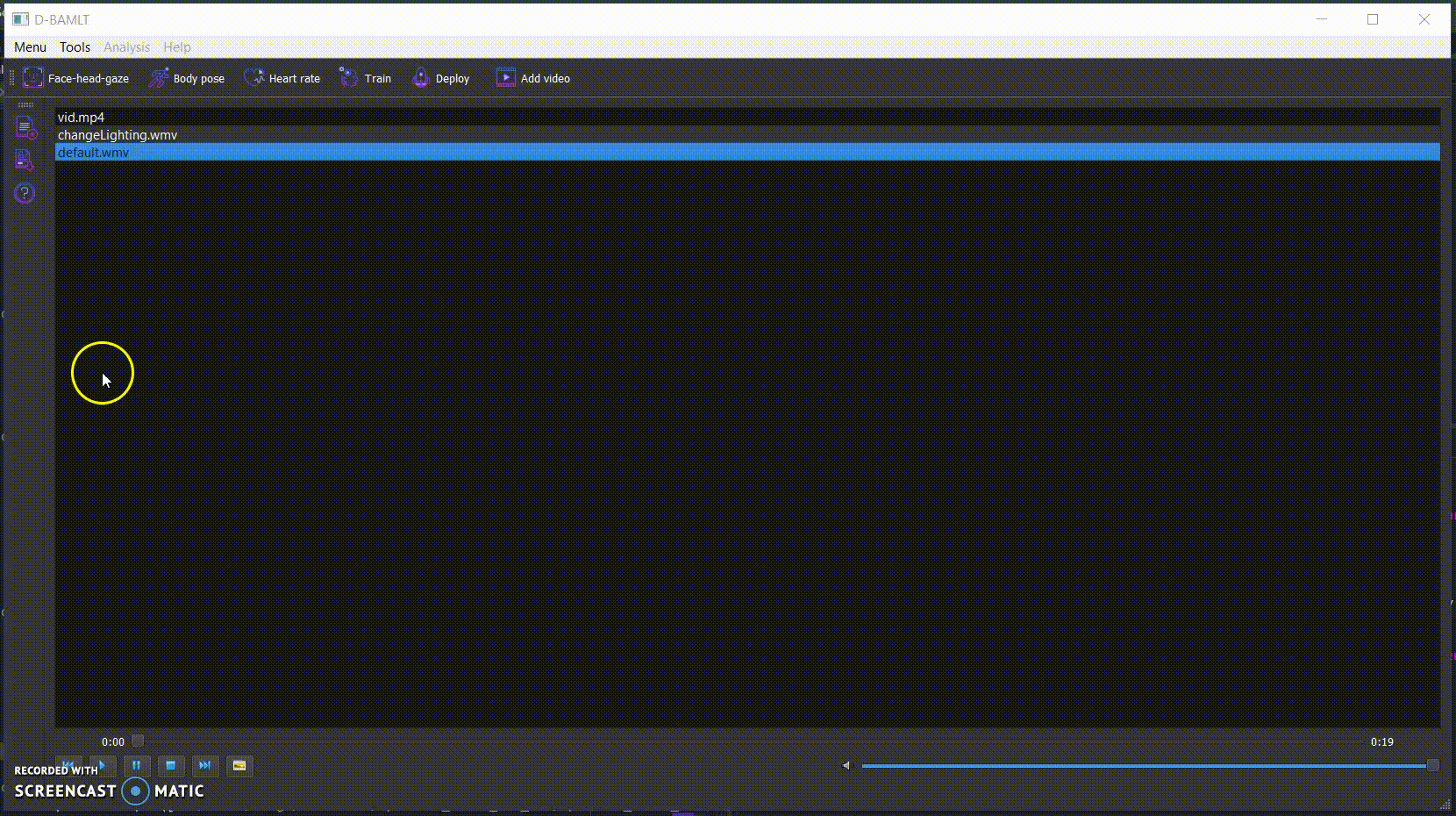1456x816 pixels.
Task: Click the D-BAMLT app icon in title bar
Action: click(21, 19)
